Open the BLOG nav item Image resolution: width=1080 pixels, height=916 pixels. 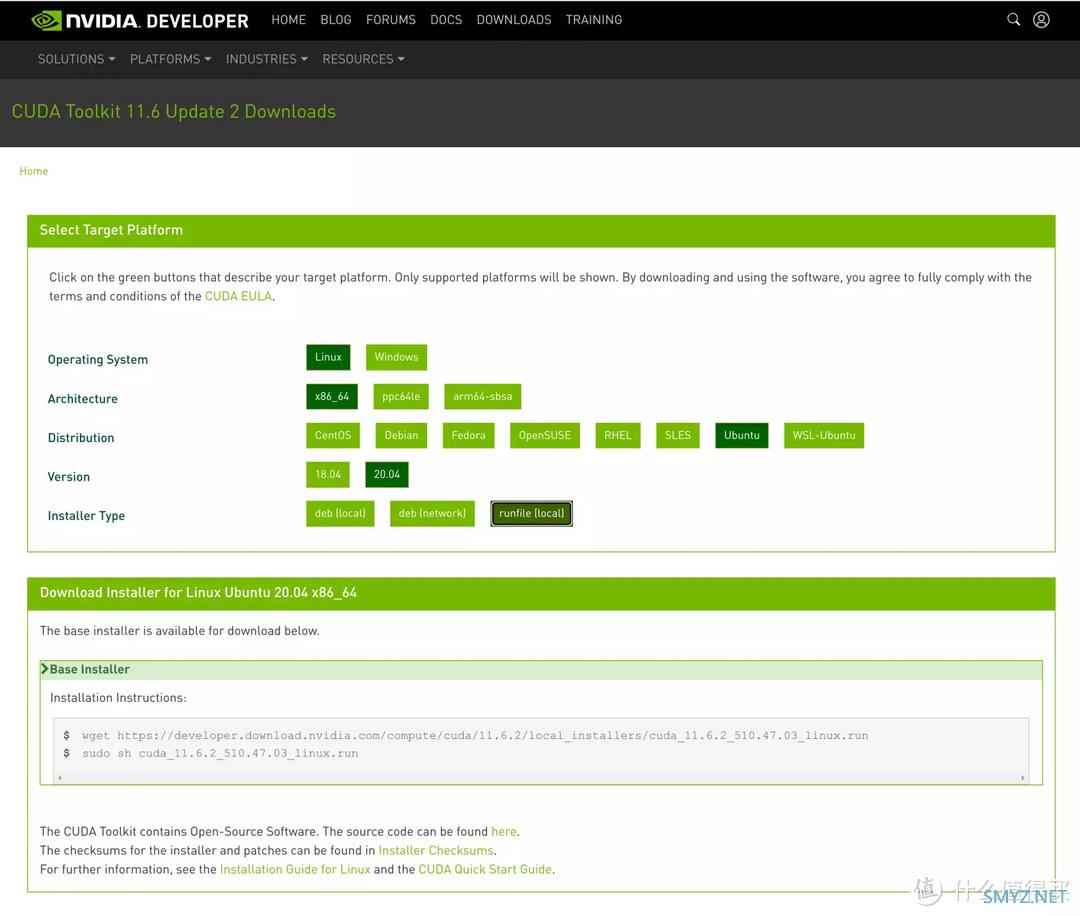click(x=335, y=20)
